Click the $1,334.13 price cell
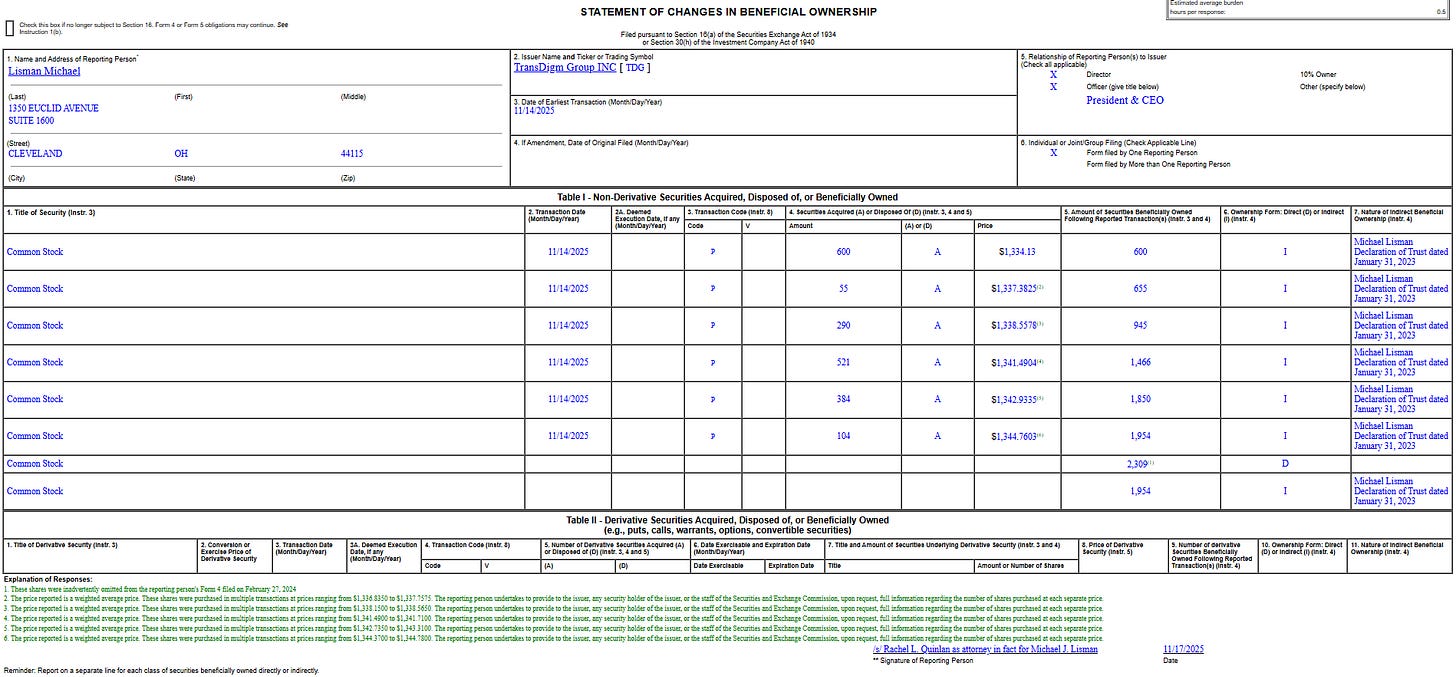The height and width of the screenshot is (677, 1456). (x=1017, y=252)
